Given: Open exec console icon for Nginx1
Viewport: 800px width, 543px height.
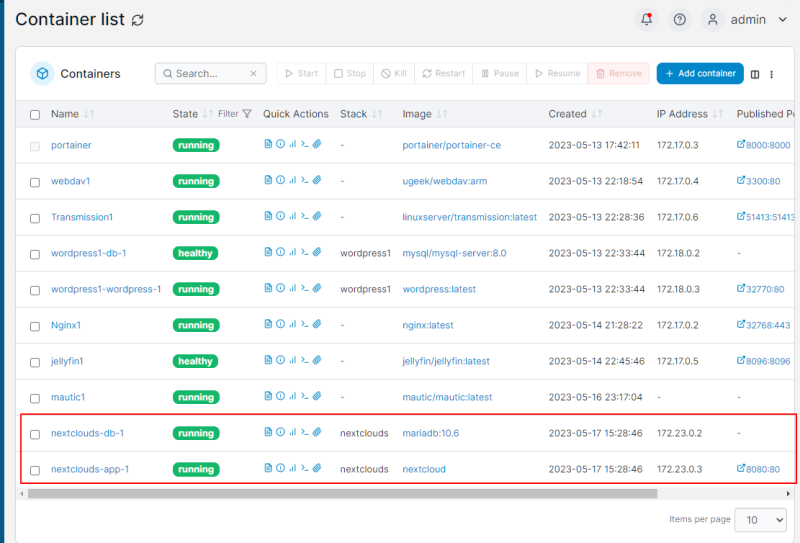Looking at the screenshot, I should [305, 324].
